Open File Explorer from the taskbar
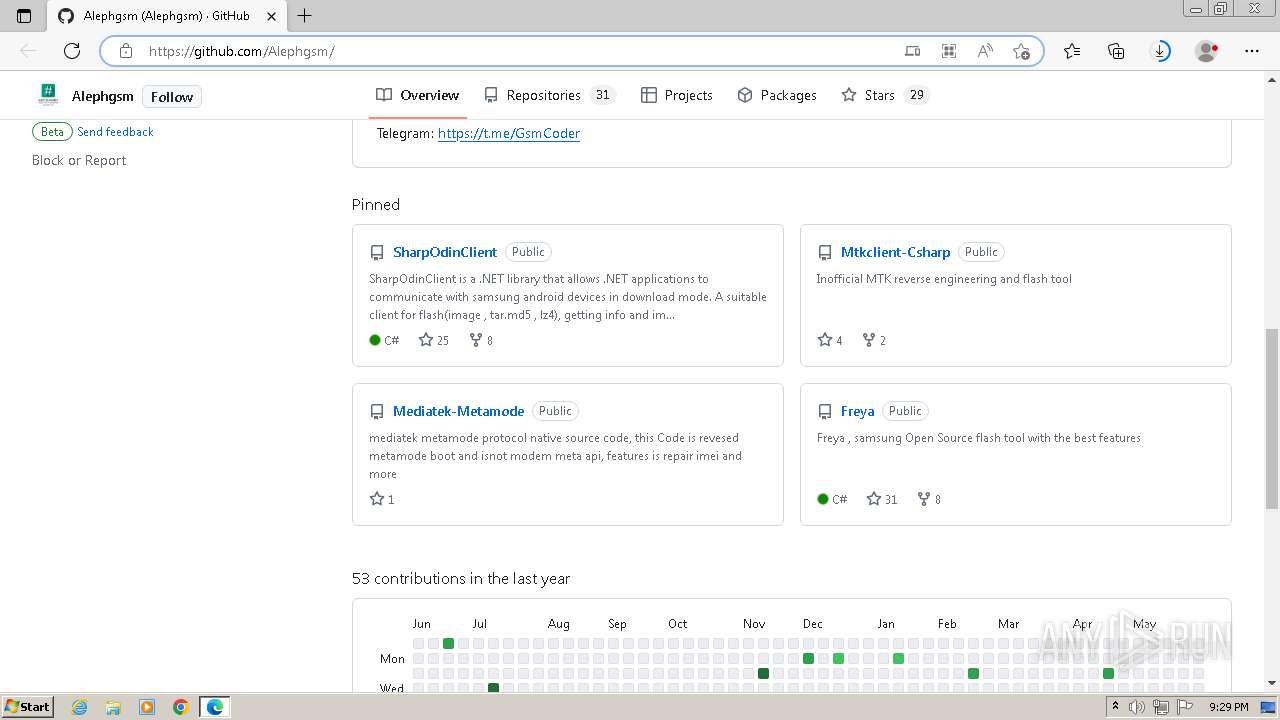 click(113, 707)
